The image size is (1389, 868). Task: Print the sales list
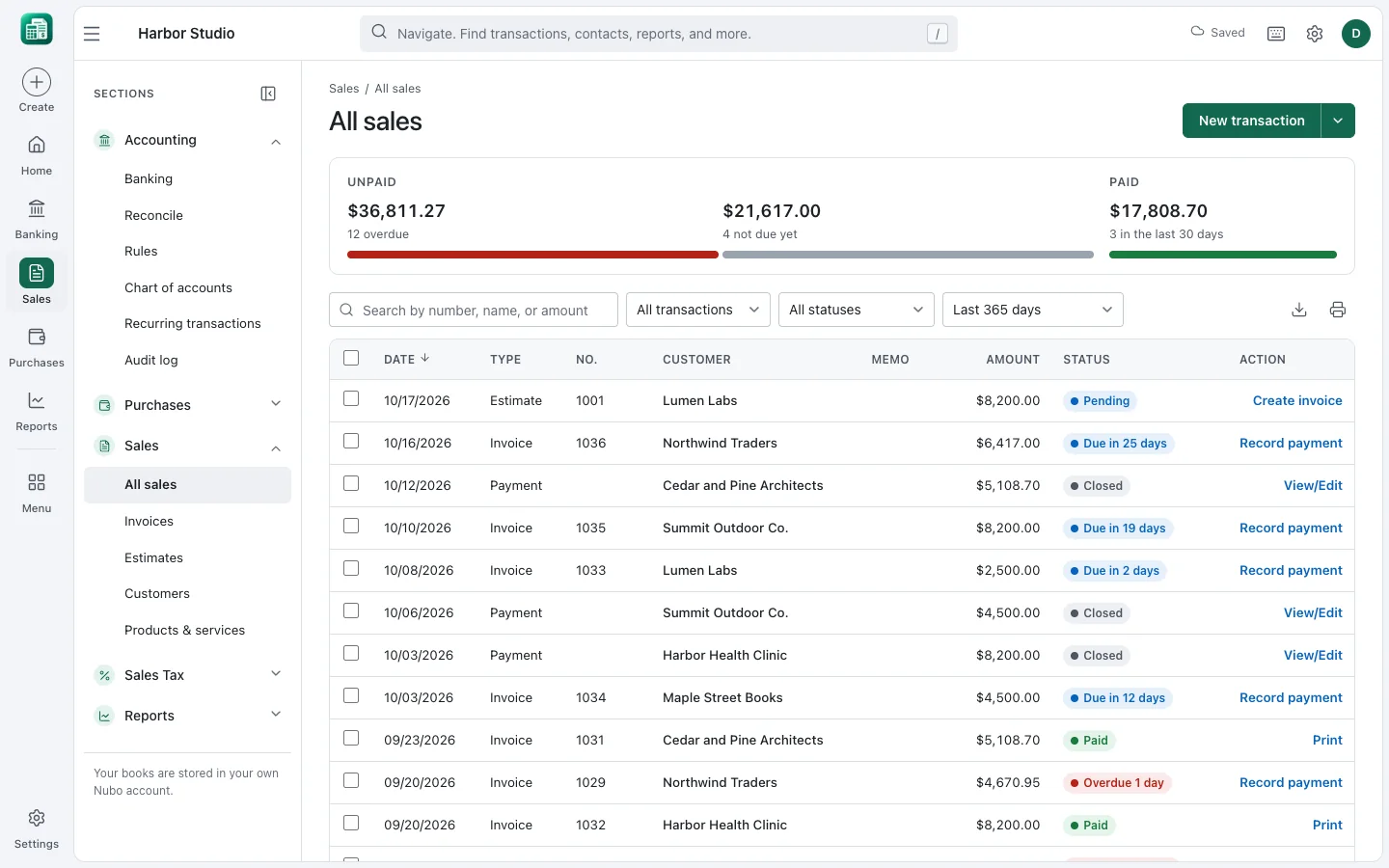[1338, 310]
